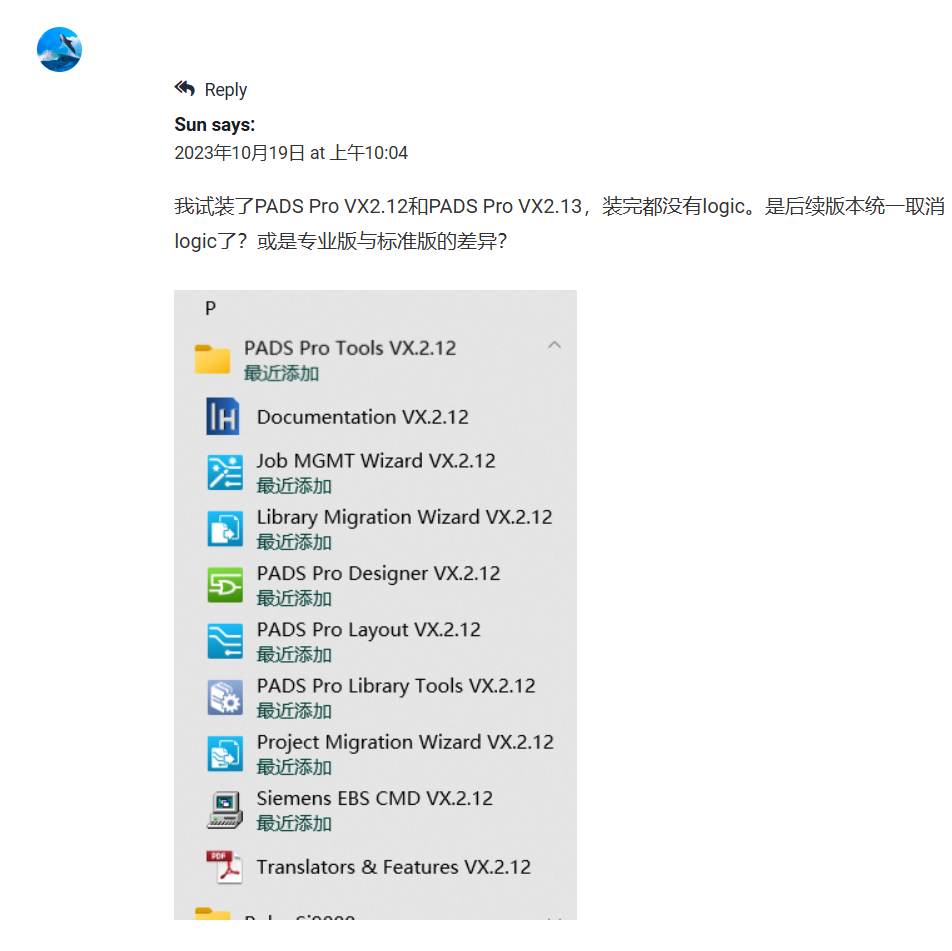Click the 最近添加 tag under Job MGMT Wizard
The height and width of the screenshot is (951, 952).
coord(294,486)
